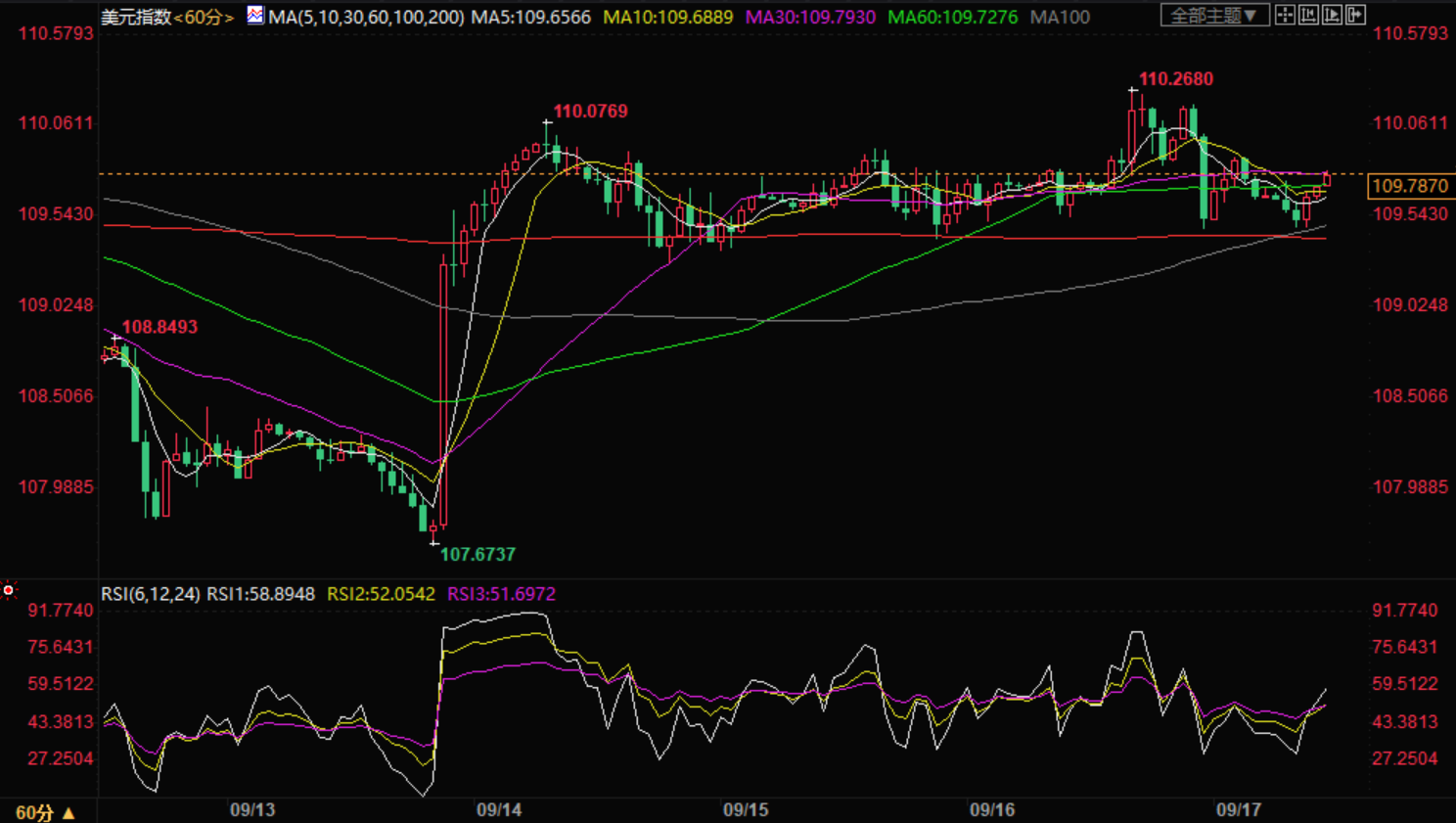
Task: Click the 107.6737 low price marker
Action: pyautogui.click(x=477, y=554)
